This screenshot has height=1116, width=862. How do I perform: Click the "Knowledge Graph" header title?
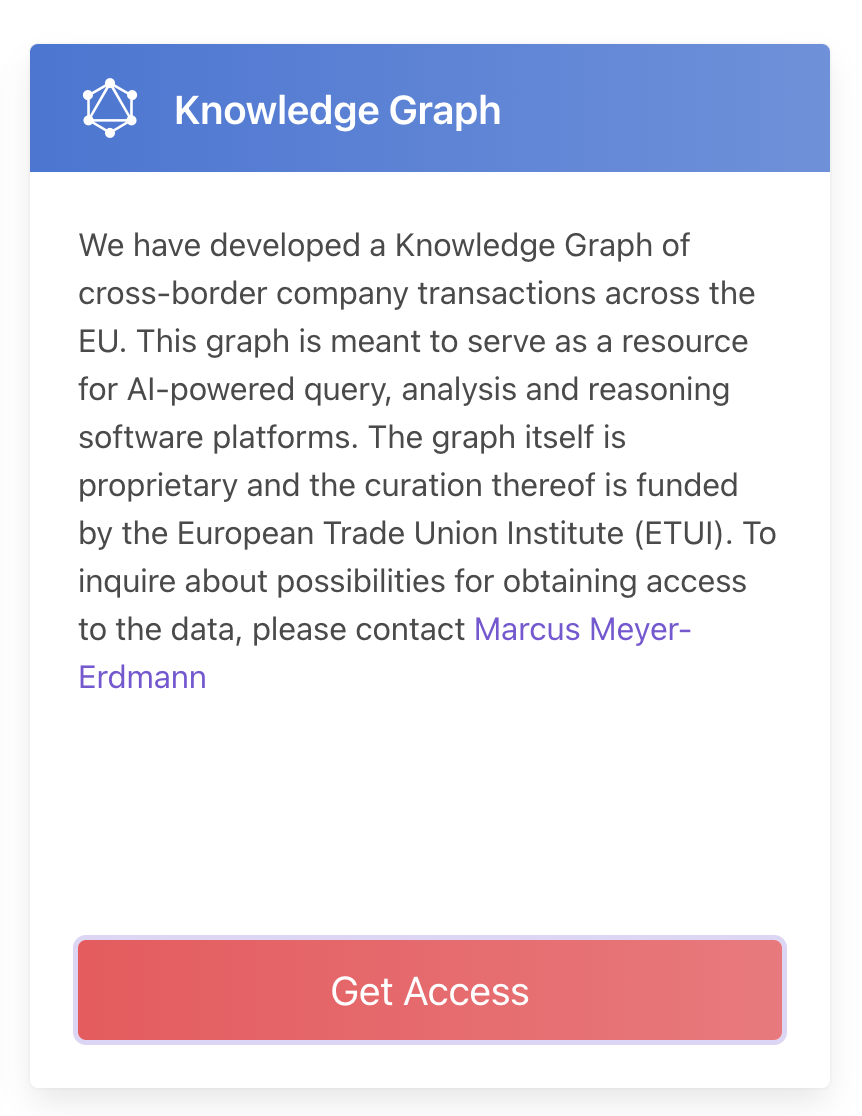click(337, 110)
